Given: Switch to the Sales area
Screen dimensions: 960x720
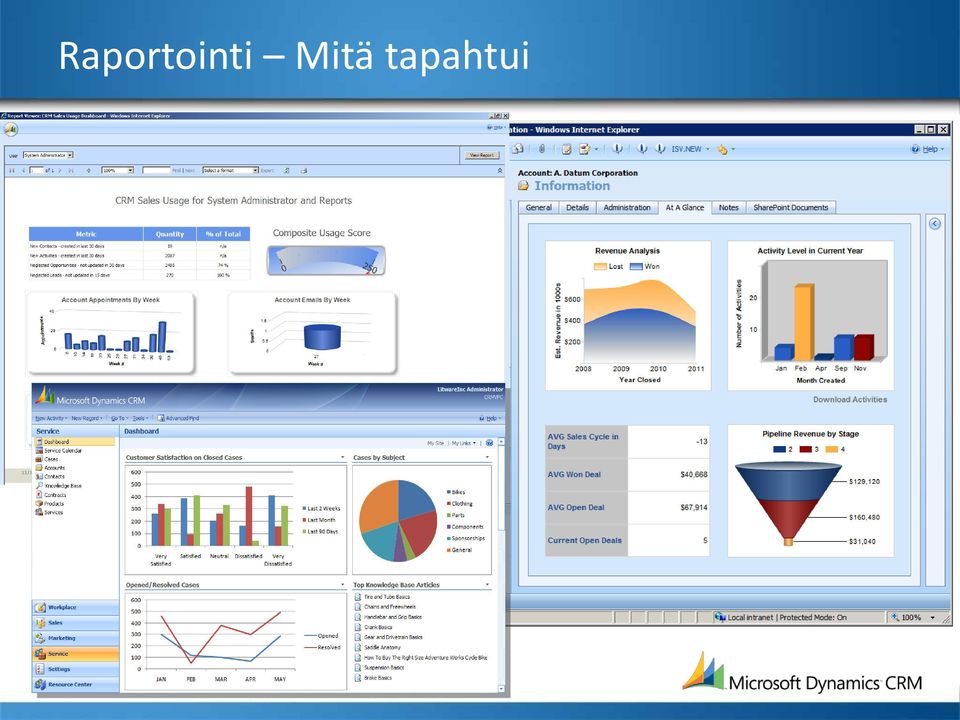Looking at the screenshot, I should point(76,623).
